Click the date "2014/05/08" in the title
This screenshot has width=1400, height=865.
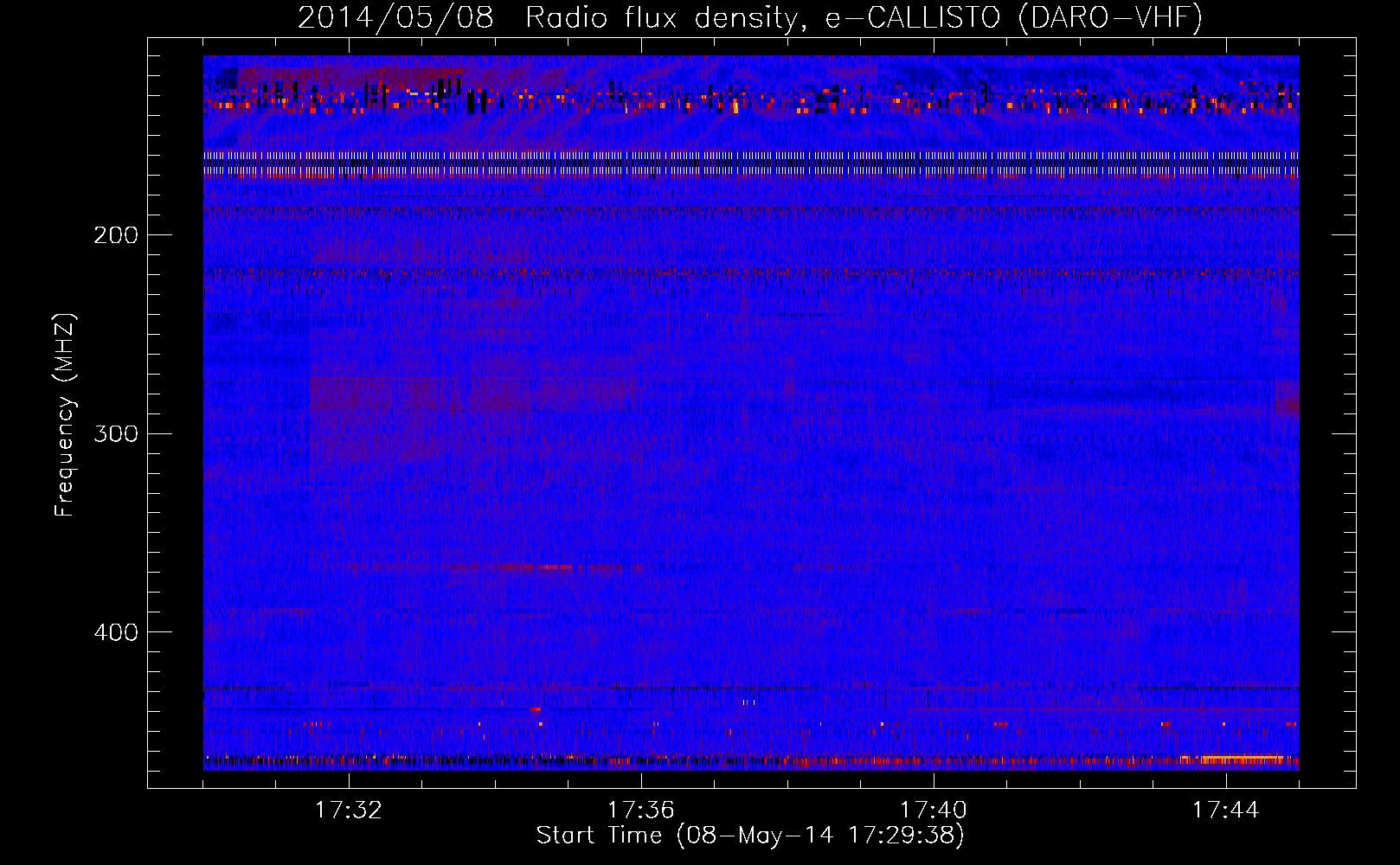(395, 18)
